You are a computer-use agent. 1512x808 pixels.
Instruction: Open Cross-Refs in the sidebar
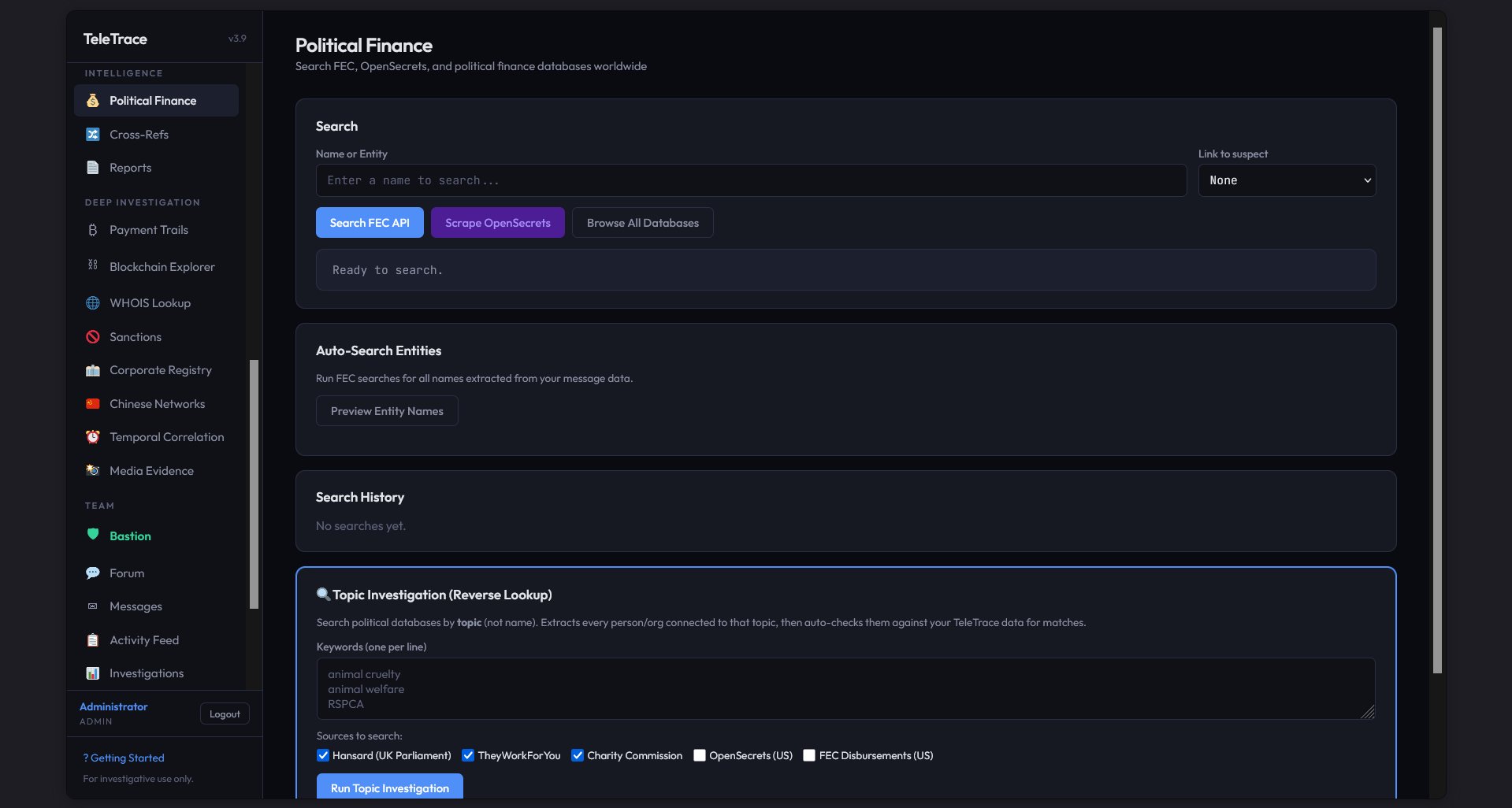(139, 135)
